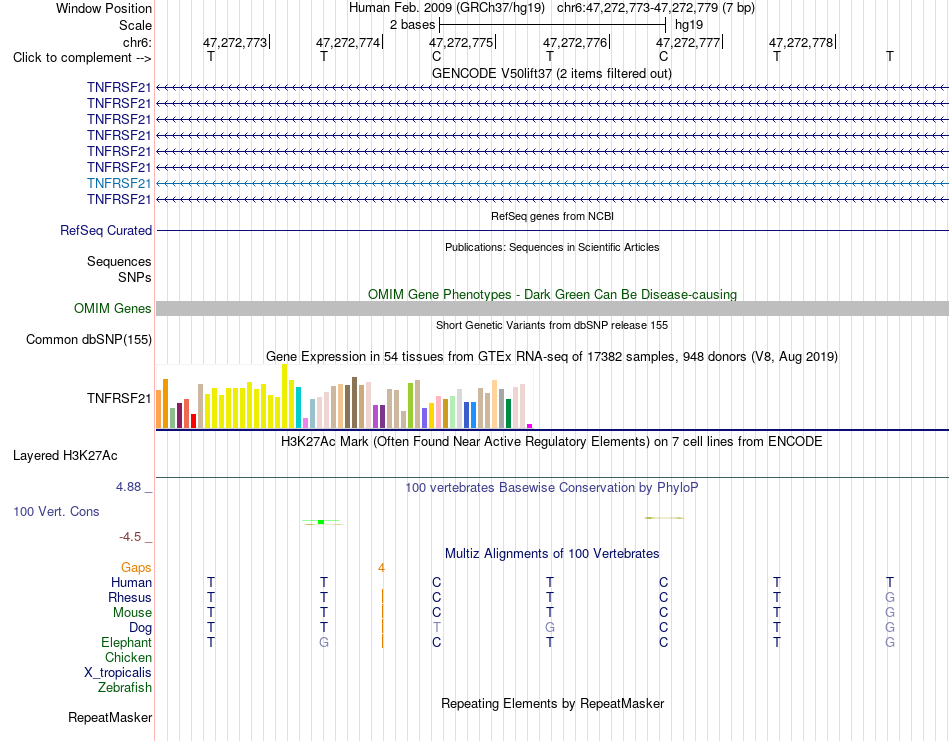Image resolution: width=950 pixels, height=741 pixels.
Task: Click the PhyloP -4.5 lower scale value
Action: [x=130, y=537]
